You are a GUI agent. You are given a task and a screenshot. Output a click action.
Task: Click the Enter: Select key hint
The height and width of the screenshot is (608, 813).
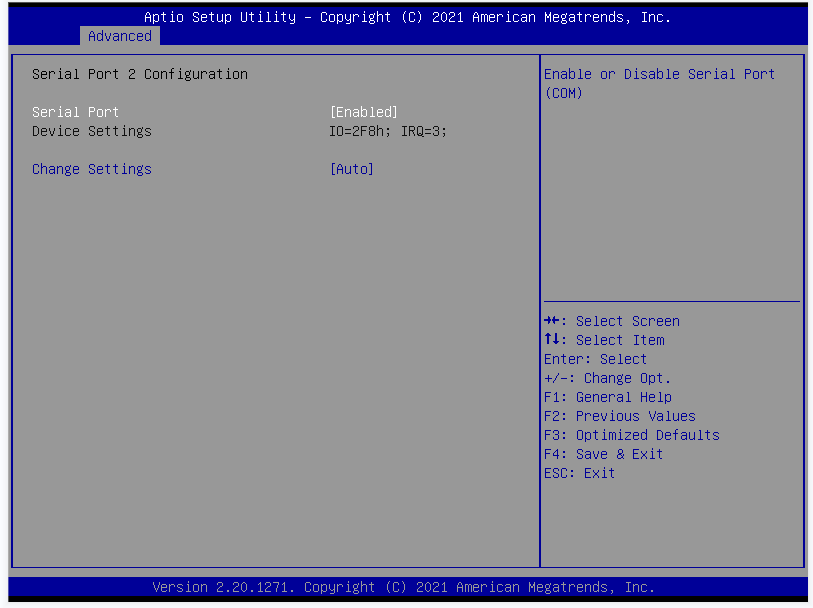pos(595,359)
